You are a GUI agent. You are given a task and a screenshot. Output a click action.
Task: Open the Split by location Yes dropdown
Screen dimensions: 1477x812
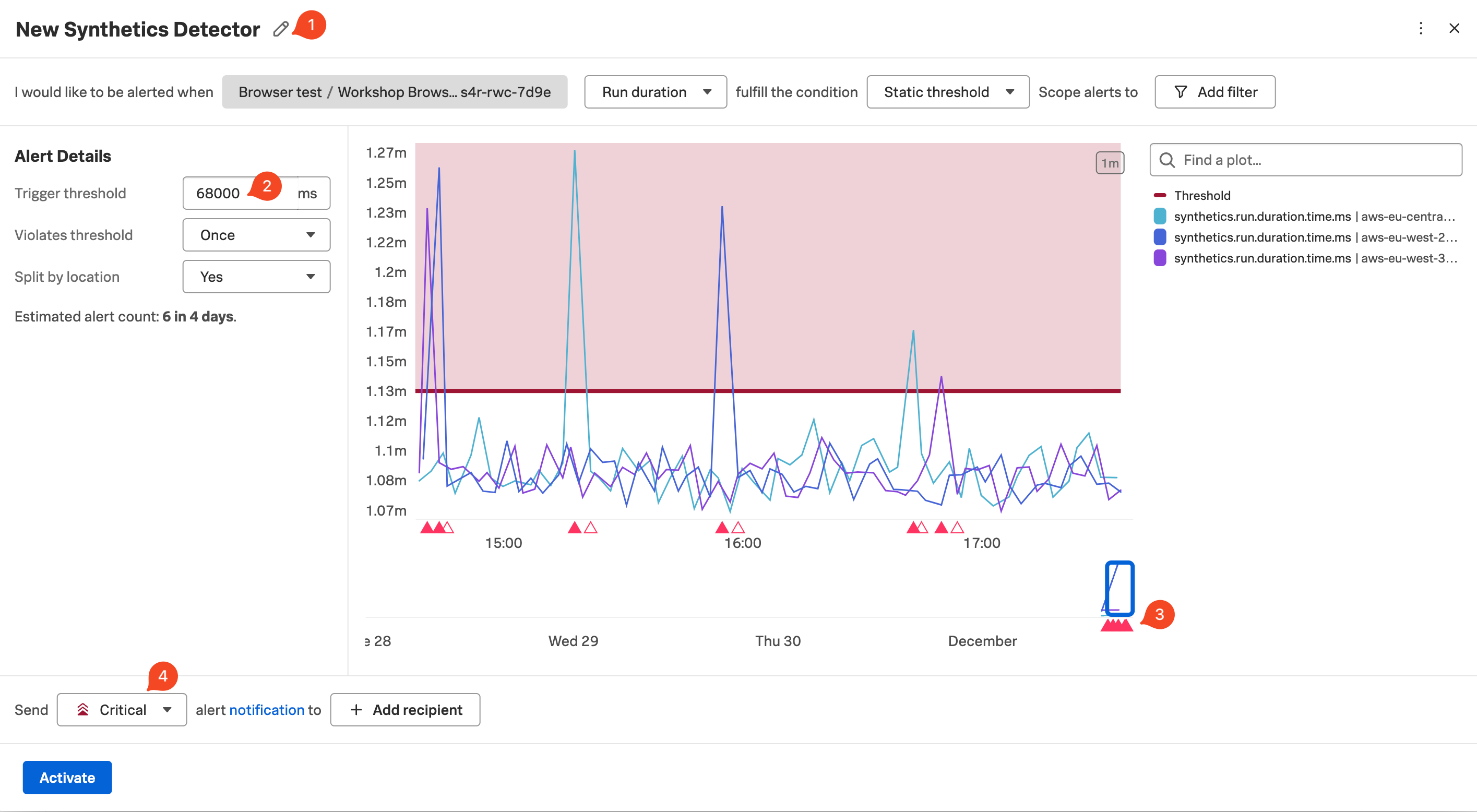(x=256, y=277)
